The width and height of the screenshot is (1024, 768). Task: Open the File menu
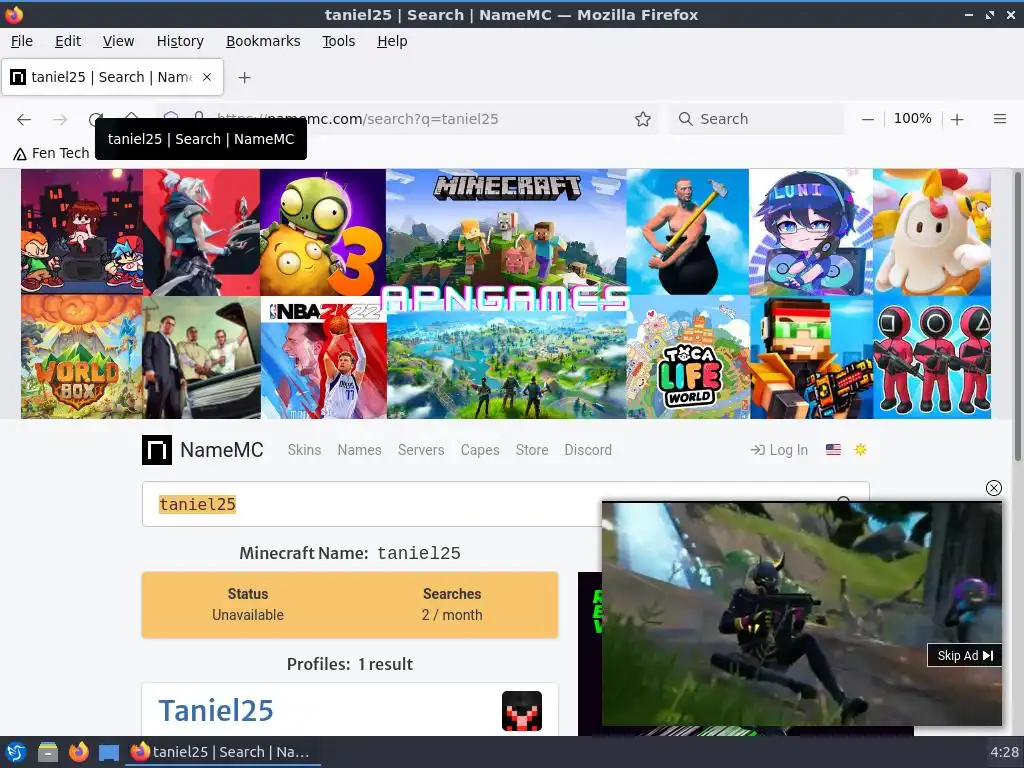click(x=22, y=41)
